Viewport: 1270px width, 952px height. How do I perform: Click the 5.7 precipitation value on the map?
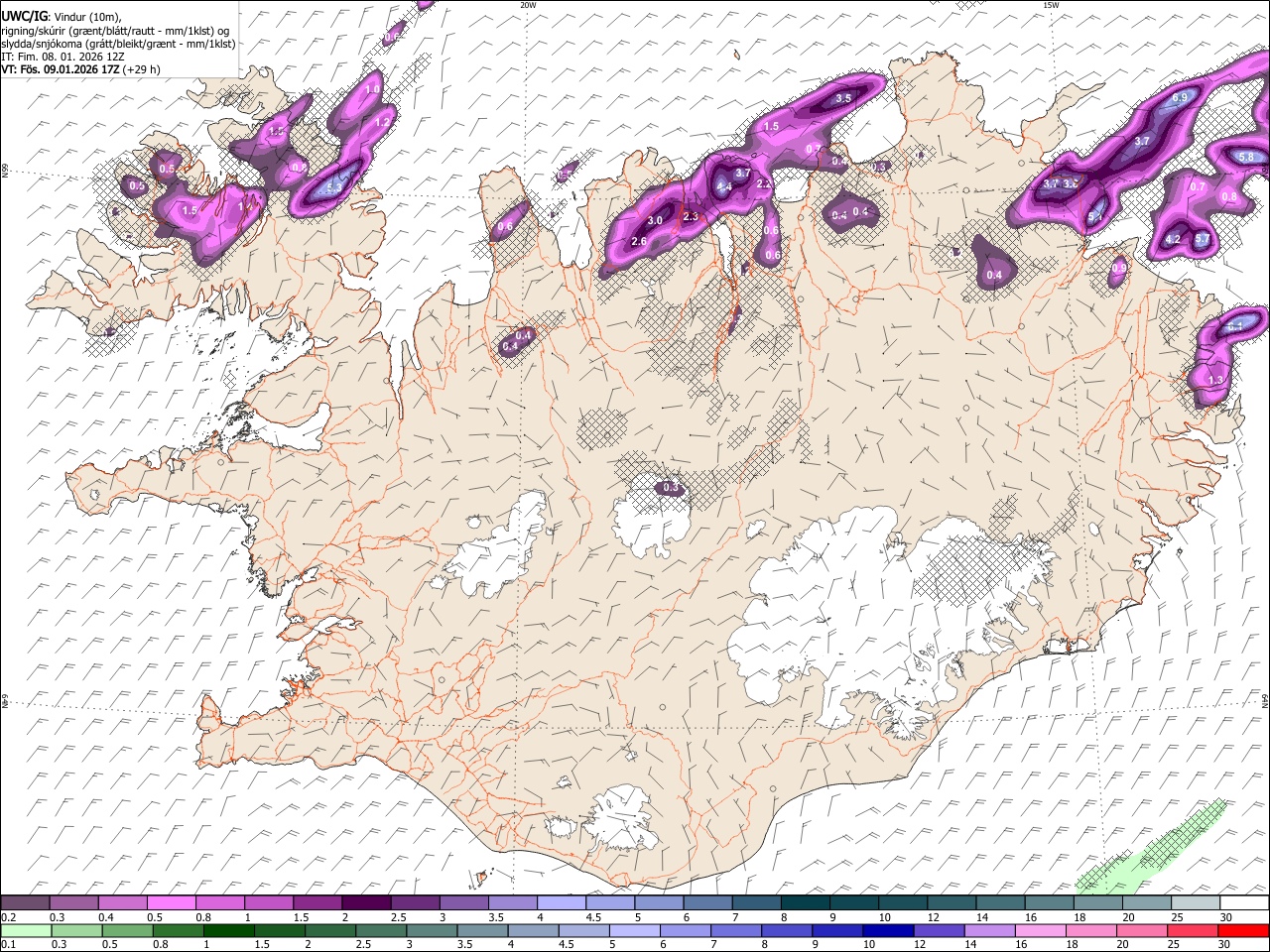(x=1202, y=239)
